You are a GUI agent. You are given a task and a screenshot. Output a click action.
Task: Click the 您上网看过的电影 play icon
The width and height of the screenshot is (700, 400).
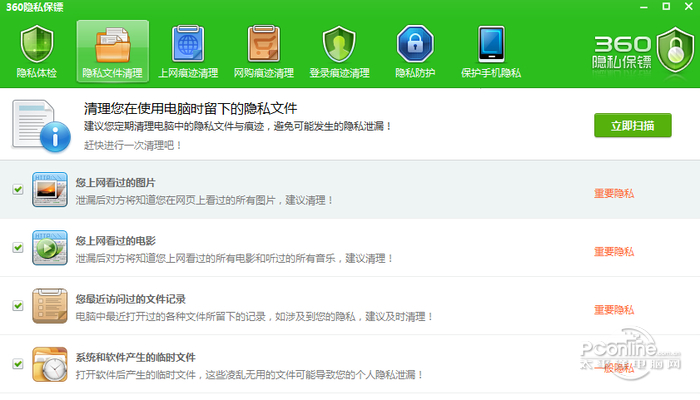(50, 247)
